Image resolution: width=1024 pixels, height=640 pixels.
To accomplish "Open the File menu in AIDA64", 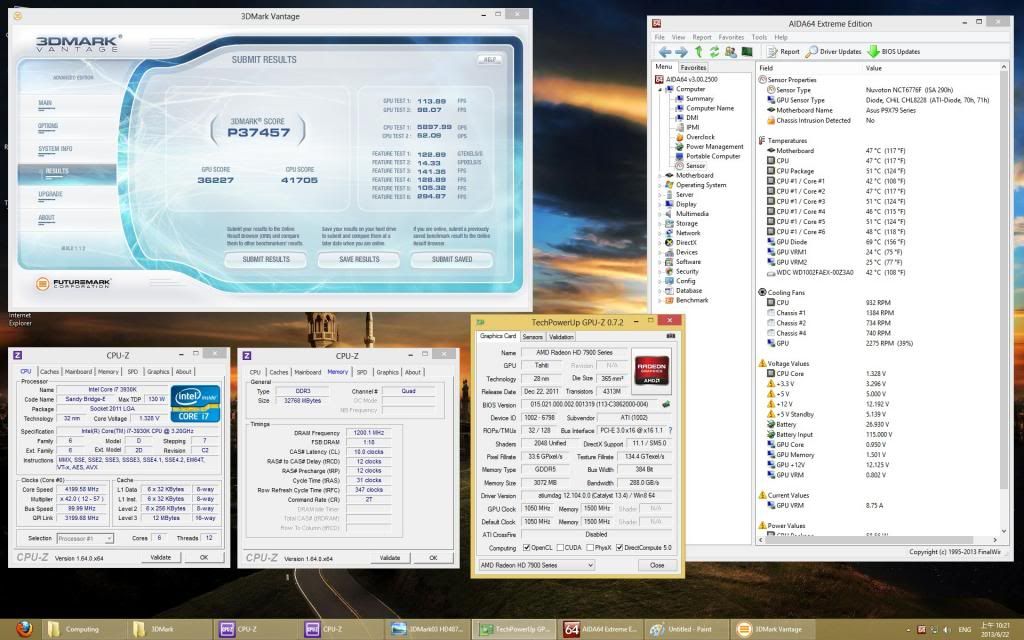I will (660, 37).
